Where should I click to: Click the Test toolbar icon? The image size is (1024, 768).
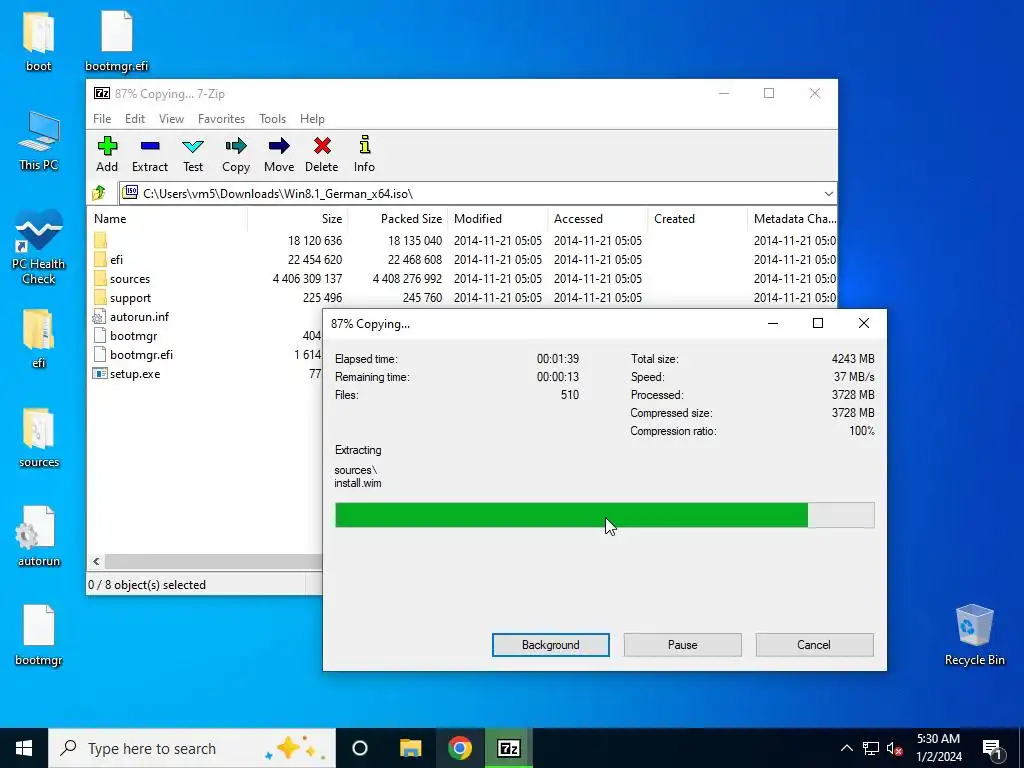point(193,154)
